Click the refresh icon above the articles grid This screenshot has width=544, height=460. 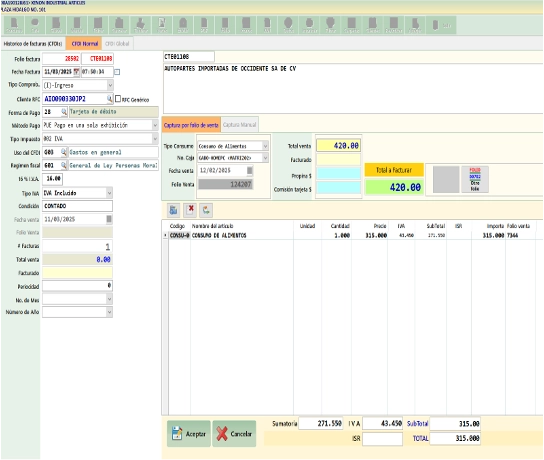point(206,210)
